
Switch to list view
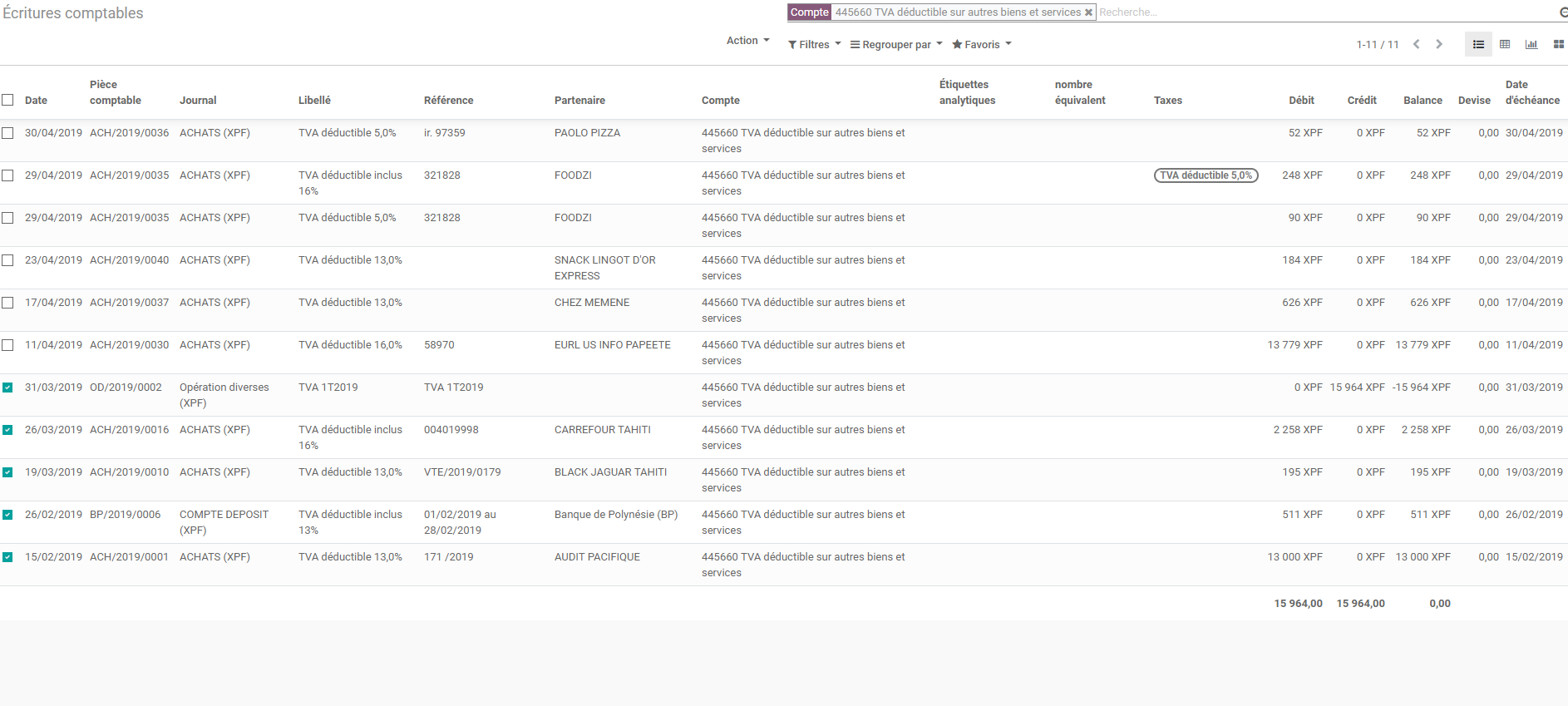tap(1478, 44)
